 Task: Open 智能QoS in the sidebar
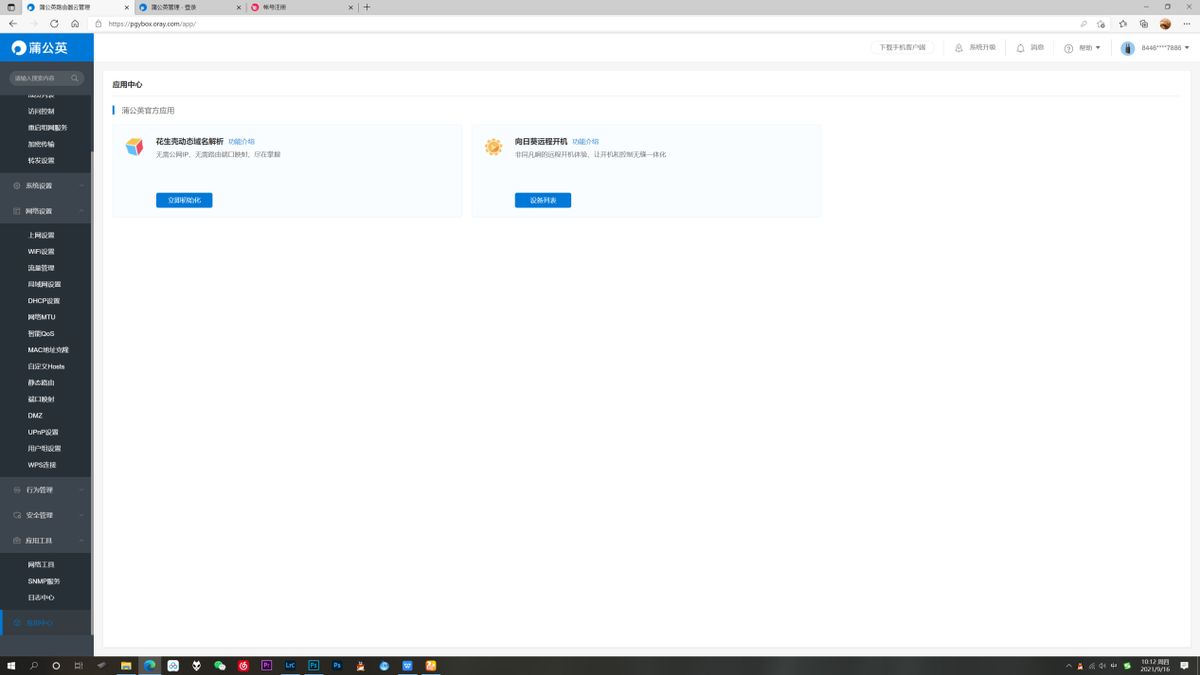(42, 333)
